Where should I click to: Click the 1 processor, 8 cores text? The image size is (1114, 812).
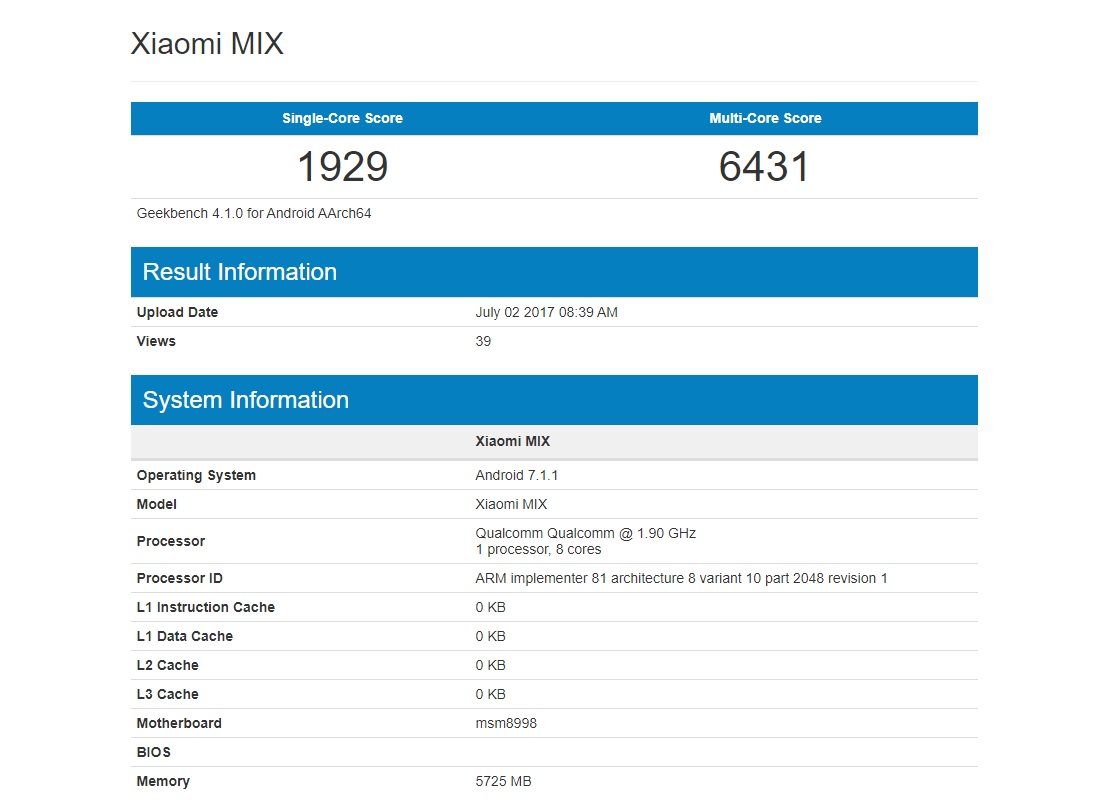click(538, 550)
